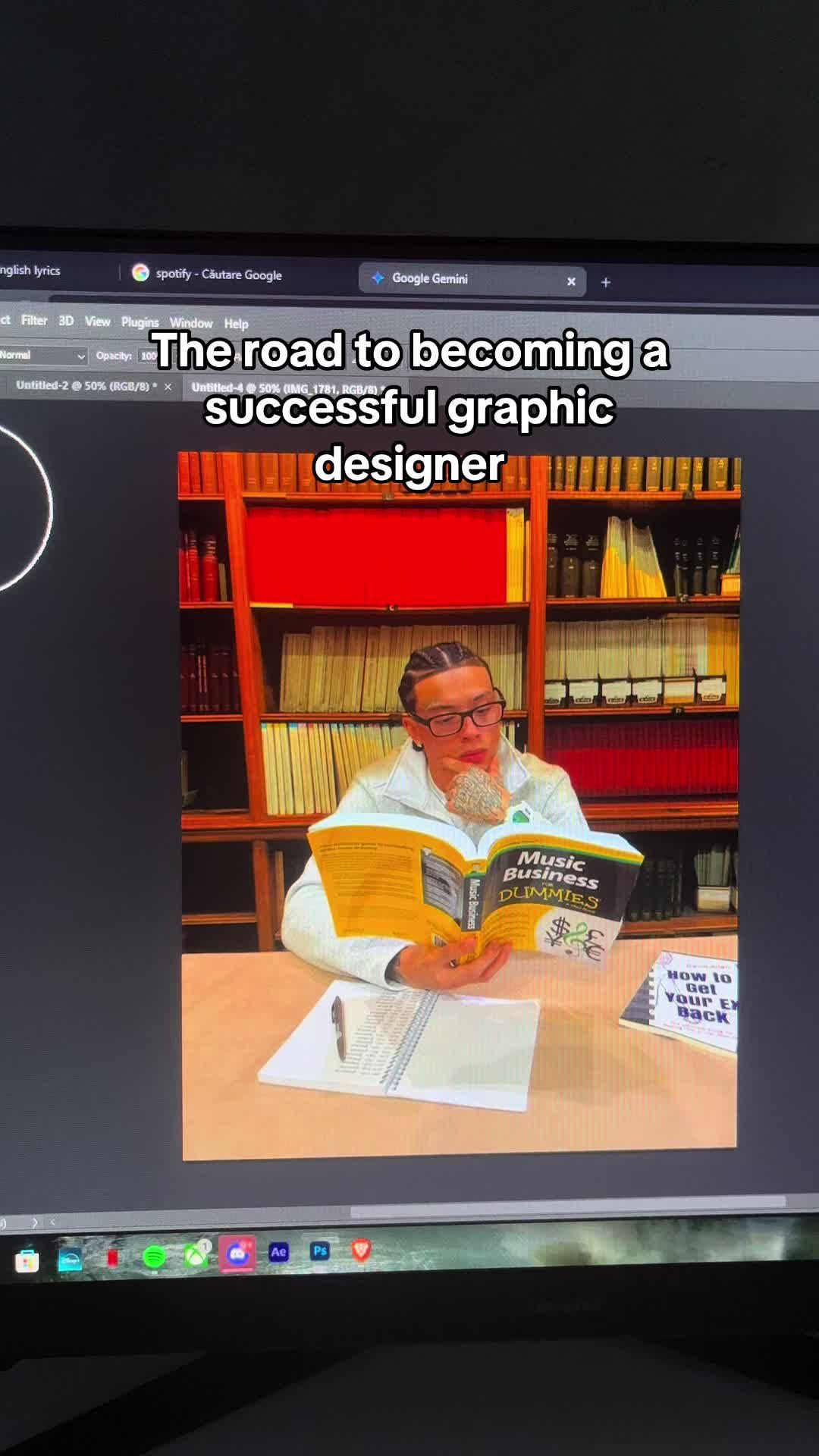Close the Untitled-2 document tab

(x=168, y=387)
